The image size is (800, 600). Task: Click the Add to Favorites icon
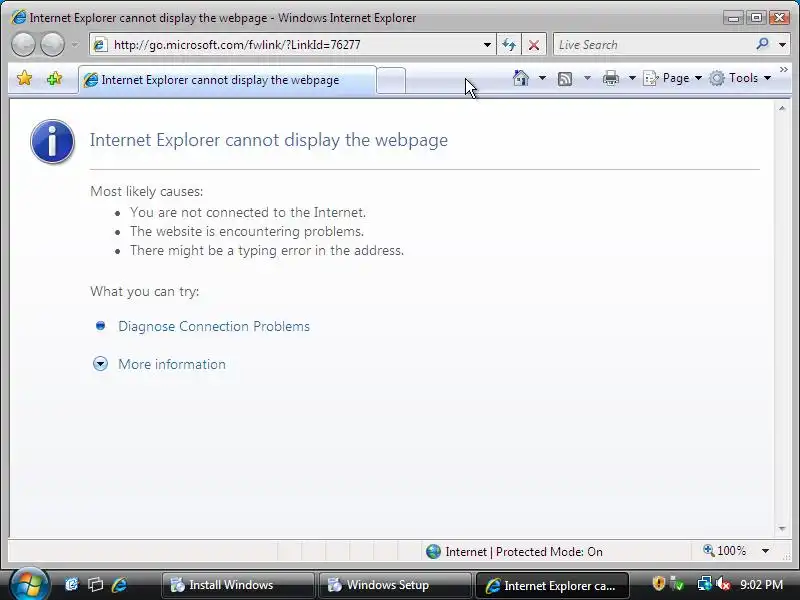[x=54, y=79]
